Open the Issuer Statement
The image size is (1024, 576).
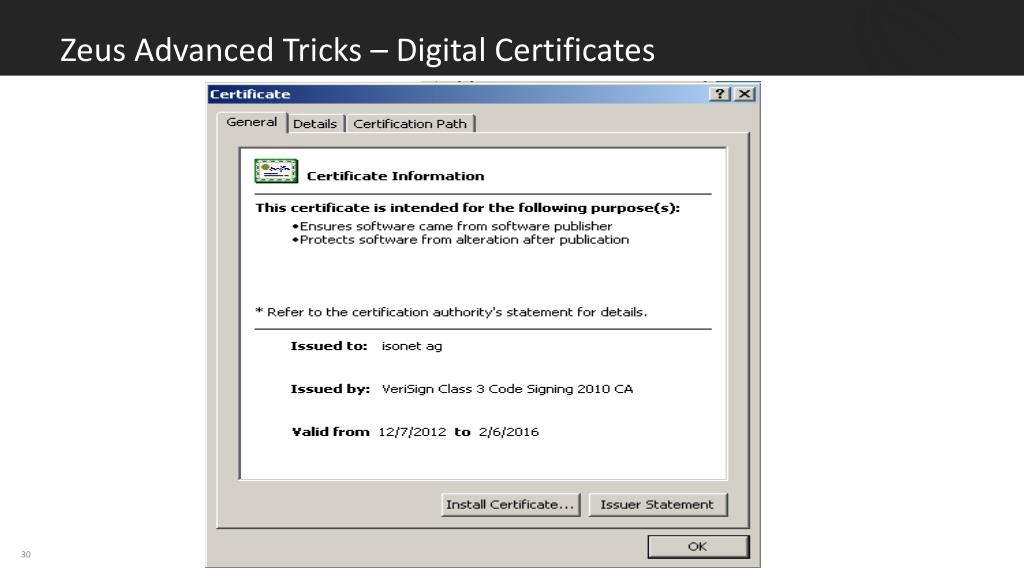pos(657,505)
